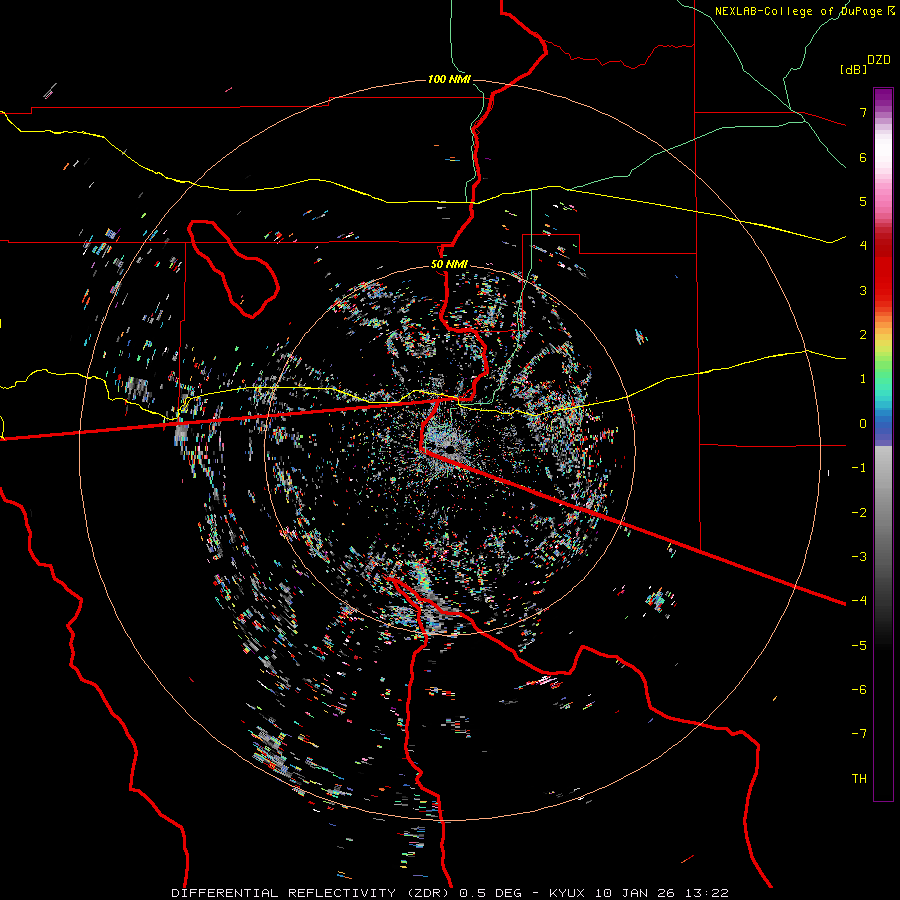
Task: Click the 4 value on the scale
Action: (x=863, y=246)
